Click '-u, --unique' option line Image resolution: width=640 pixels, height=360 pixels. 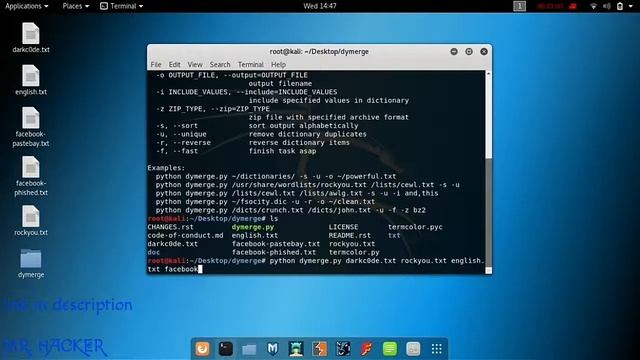(261, 134)
